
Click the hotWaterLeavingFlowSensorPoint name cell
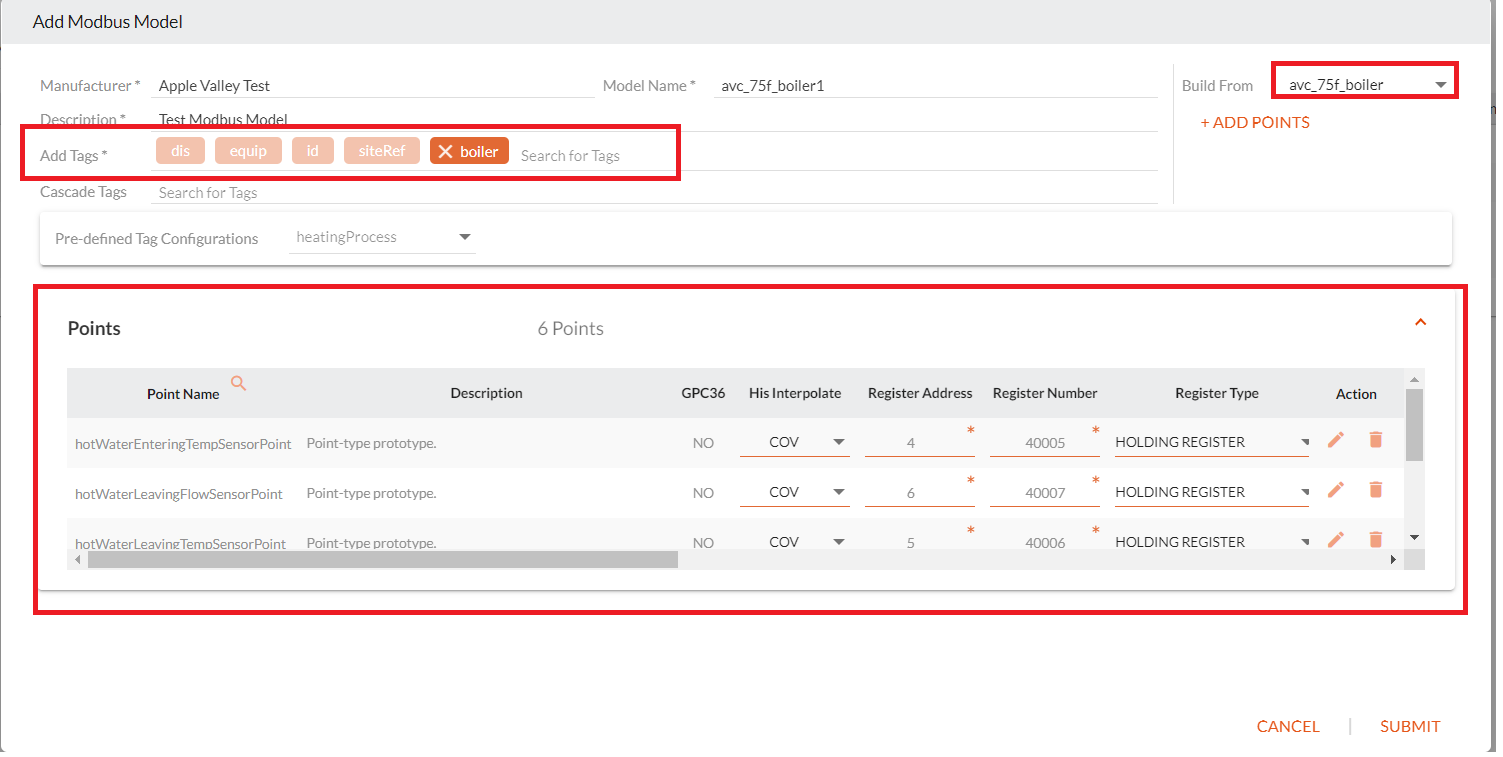tap(179, 493)
